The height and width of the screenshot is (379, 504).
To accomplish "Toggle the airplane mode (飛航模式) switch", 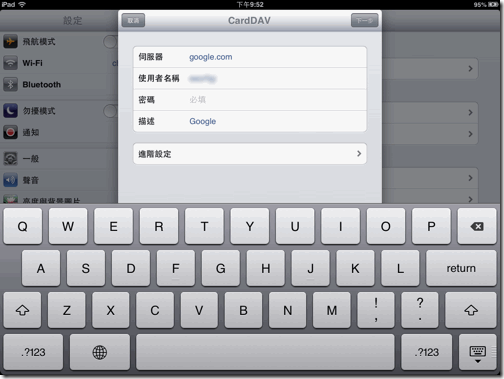I will pyautogui.click(x=110, y=42).
